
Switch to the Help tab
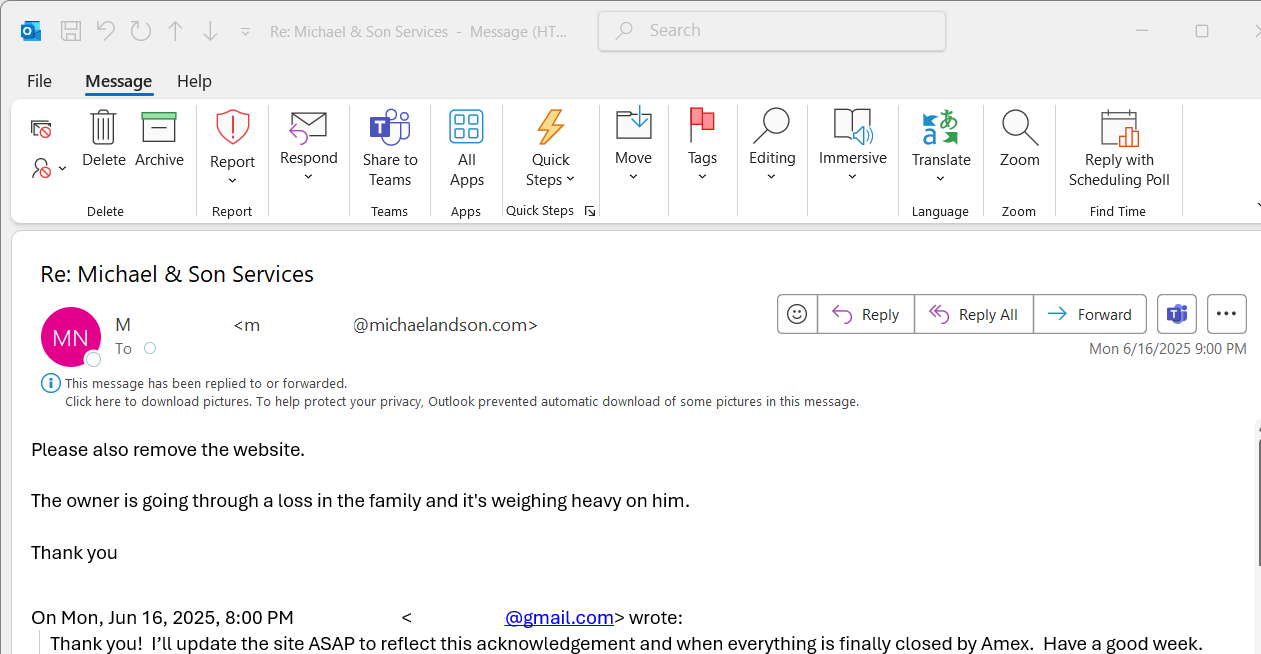point(194,81)
